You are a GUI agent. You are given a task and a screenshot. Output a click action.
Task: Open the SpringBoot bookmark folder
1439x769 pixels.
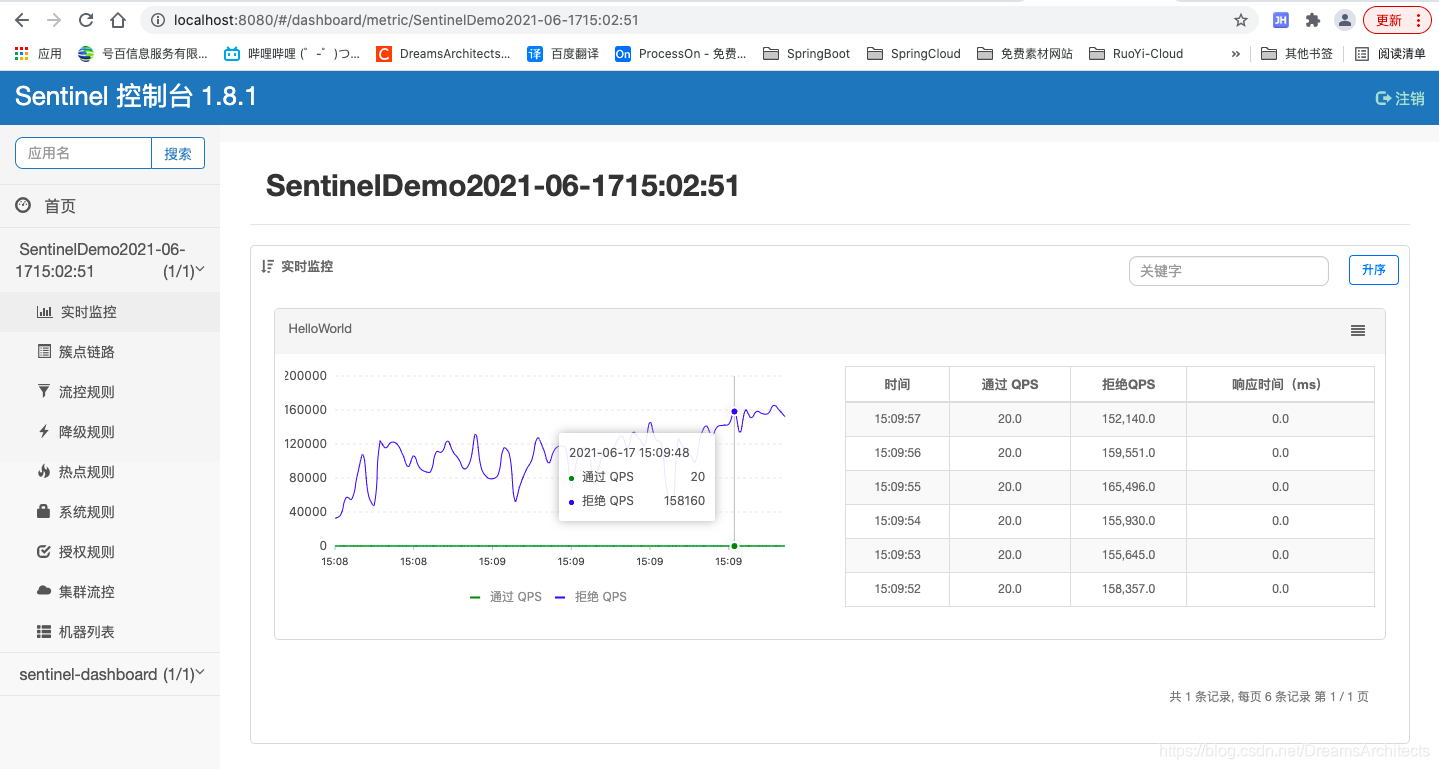click(x=807, y=54)
